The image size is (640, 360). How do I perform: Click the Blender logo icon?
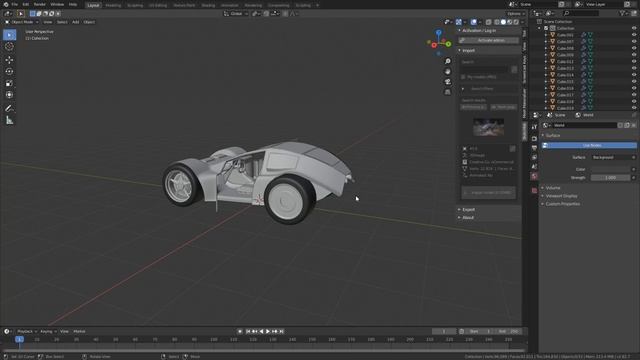point(6,4)
